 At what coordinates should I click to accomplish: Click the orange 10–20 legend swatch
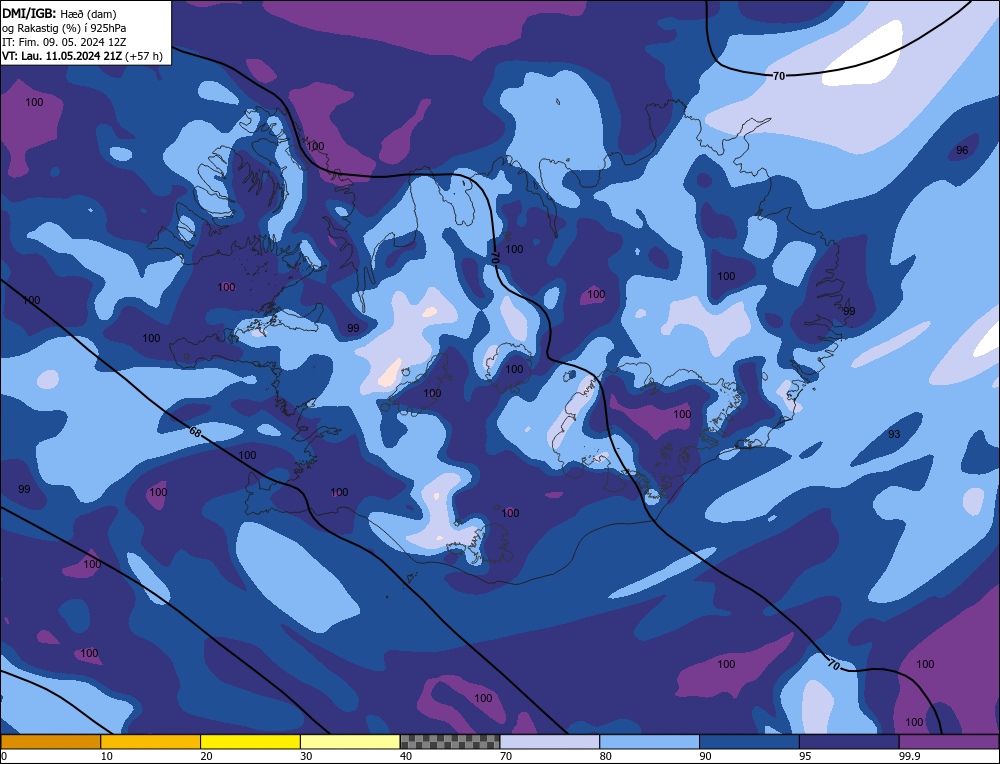tap(151, 741)
